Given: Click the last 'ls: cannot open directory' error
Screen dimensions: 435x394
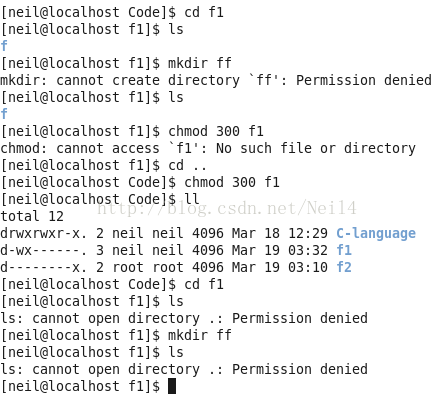Looking at the screenshot, I should click(184, 369).
